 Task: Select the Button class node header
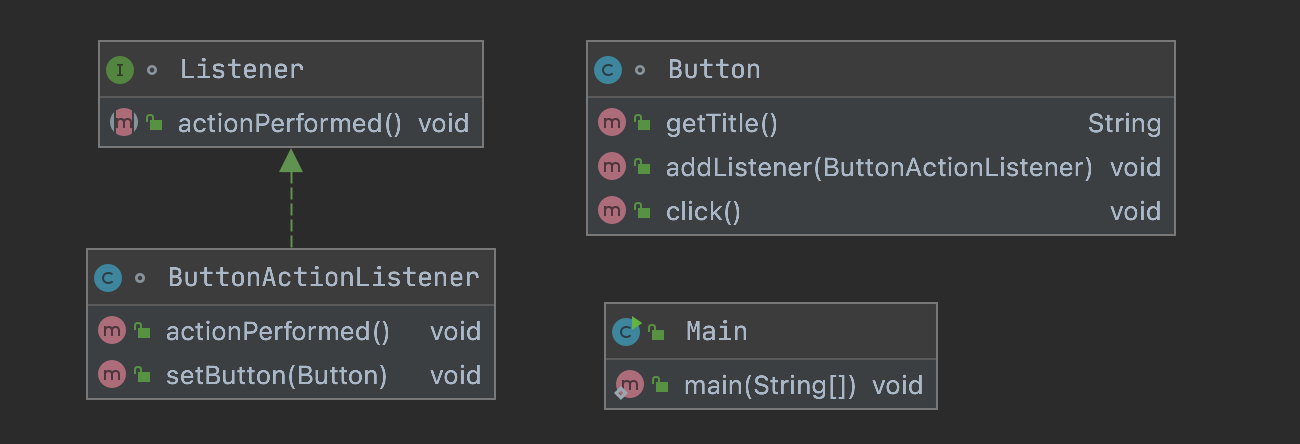pos(880,70)
